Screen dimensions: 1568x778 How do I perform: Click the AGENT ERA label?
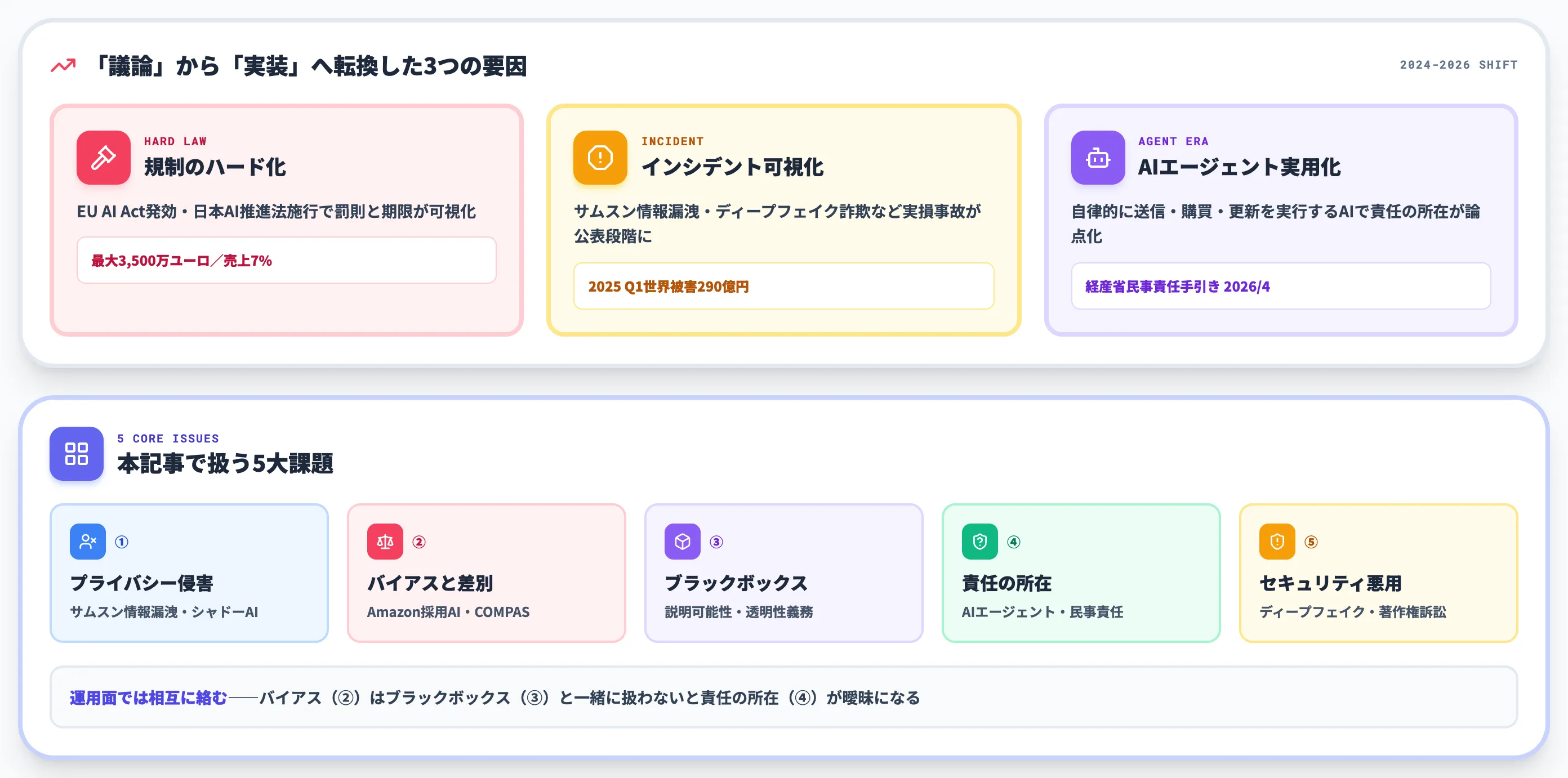tap(1174, 141)
